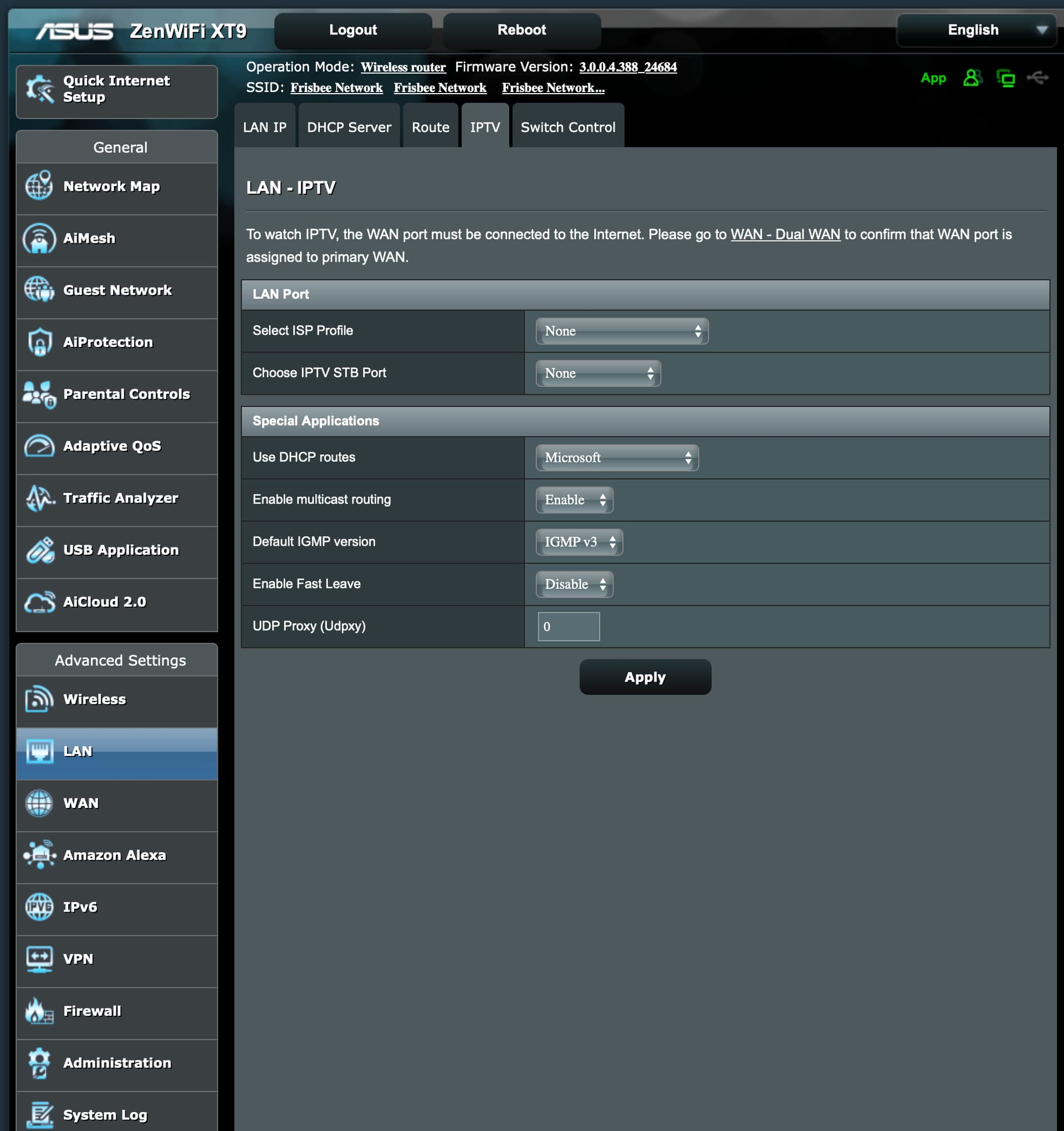Click the truncated Frisbee Network... SSID link
1064x1131 pixels.
[553, 88]
